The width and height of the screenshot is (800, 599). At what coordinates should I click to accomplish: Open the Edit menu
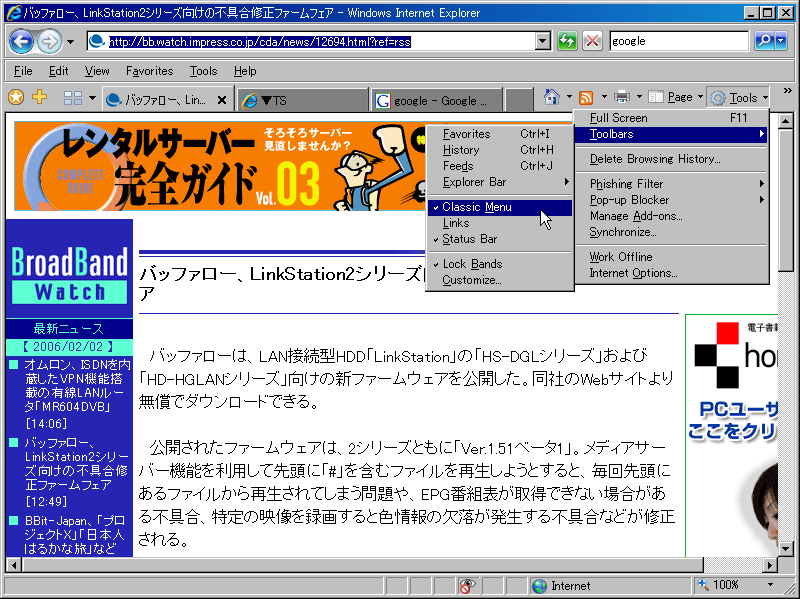tap(59, 71)
